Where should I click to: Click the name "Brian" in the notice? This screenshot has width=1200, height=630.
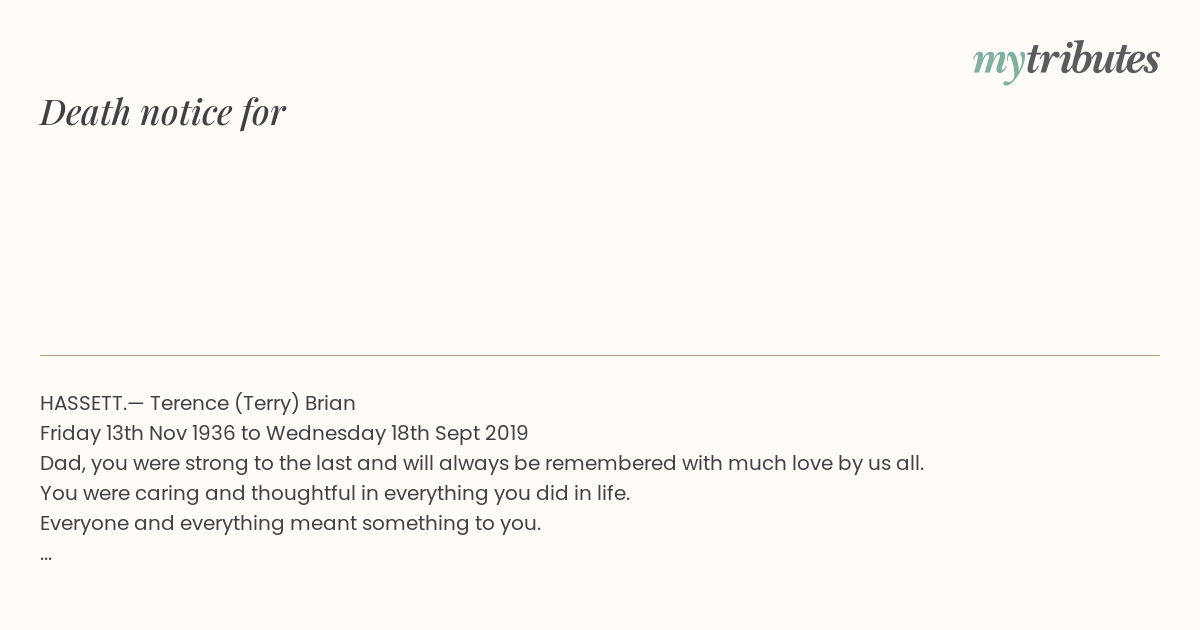tap(330, 403)
